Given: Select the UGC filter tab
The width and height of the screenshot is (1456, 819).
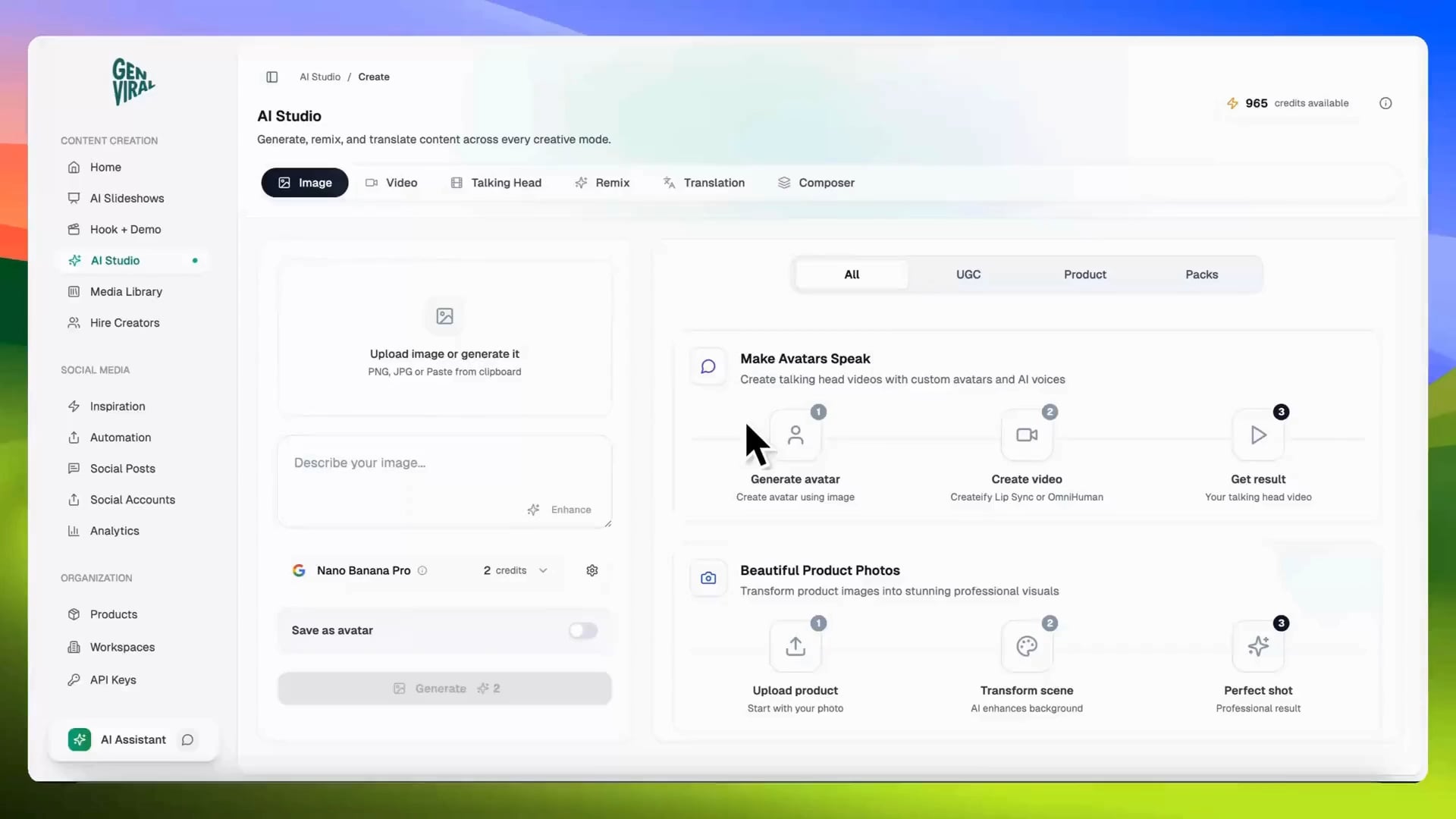Looking at the screenshot, I should click(x=968, y=275).
